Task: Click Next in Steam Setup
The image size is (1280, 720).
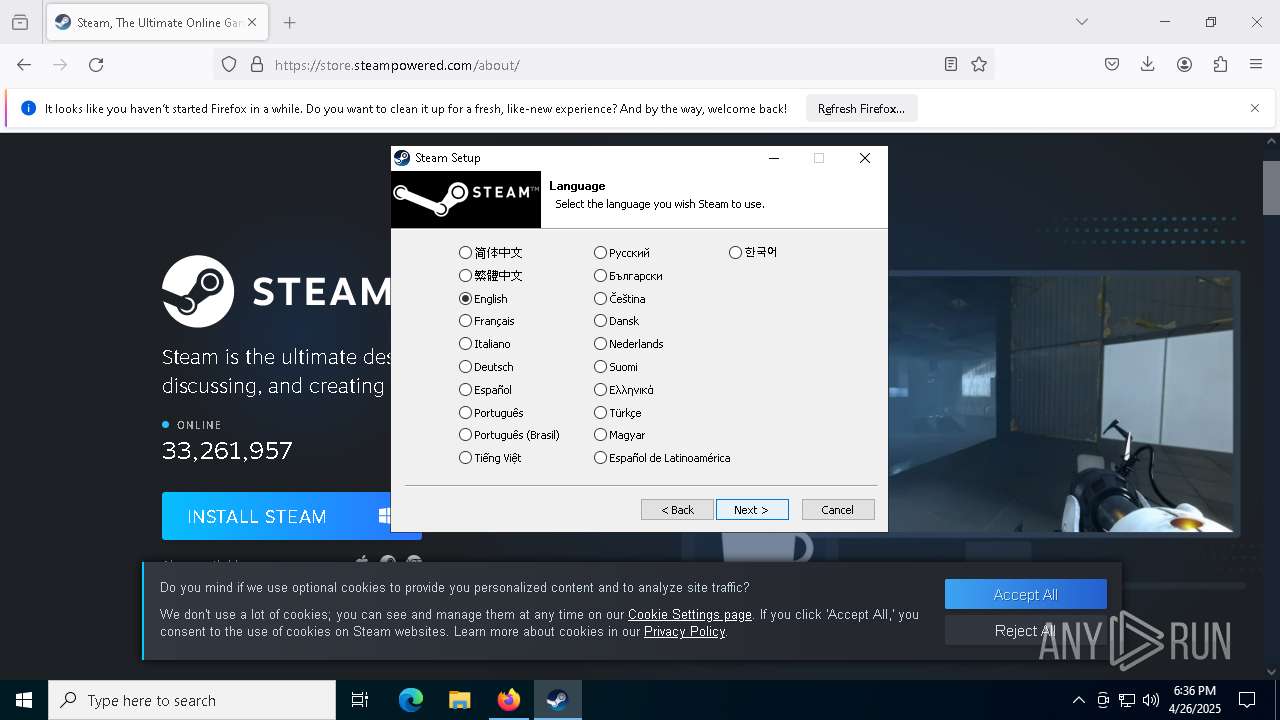Action: tap(752, 510)
